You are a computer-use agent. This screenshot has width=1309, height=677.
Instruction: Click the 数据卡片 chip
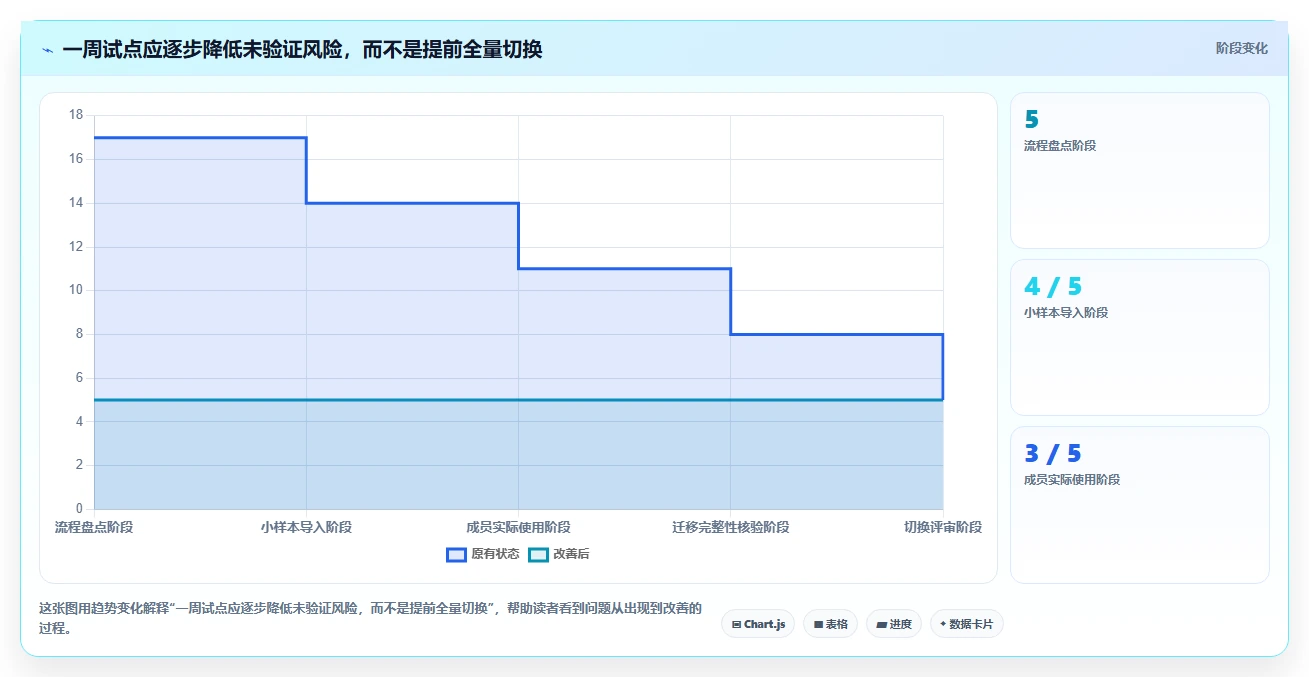pos(966,624)
